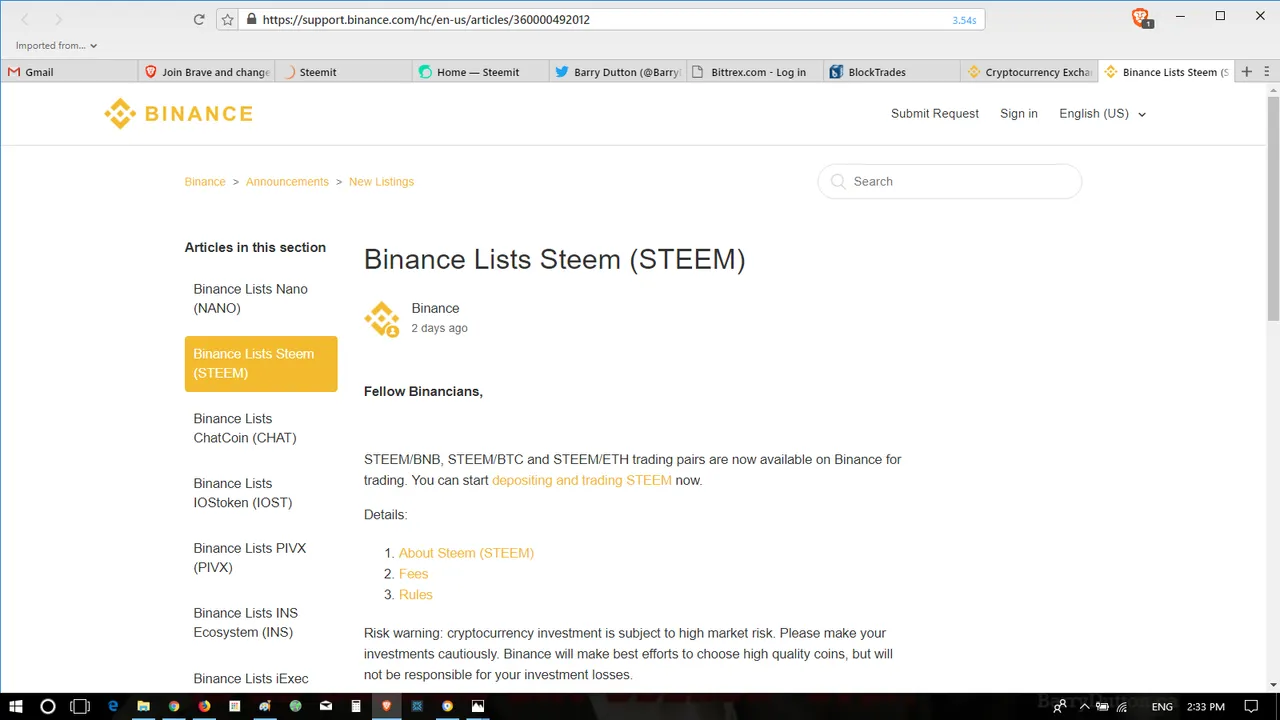This screenshot has height=720, width=1280.
Task: Open the Photos app on the taskbar
Action: [478, 706]
